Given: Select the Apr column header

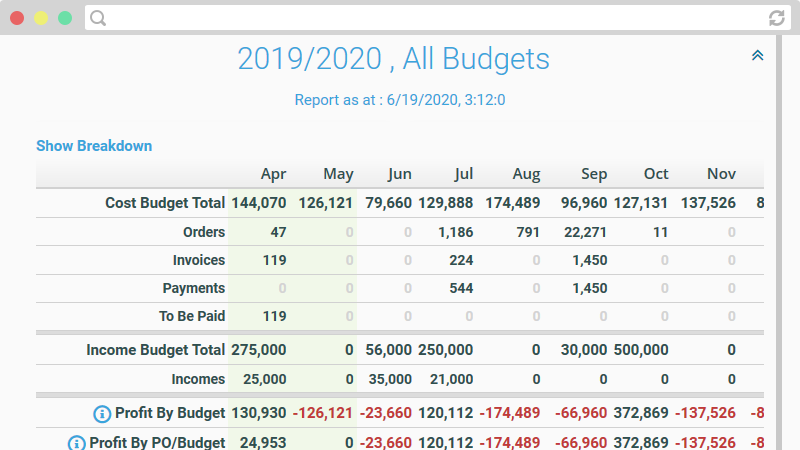Looking at the screenshot, I should [273, 174].
